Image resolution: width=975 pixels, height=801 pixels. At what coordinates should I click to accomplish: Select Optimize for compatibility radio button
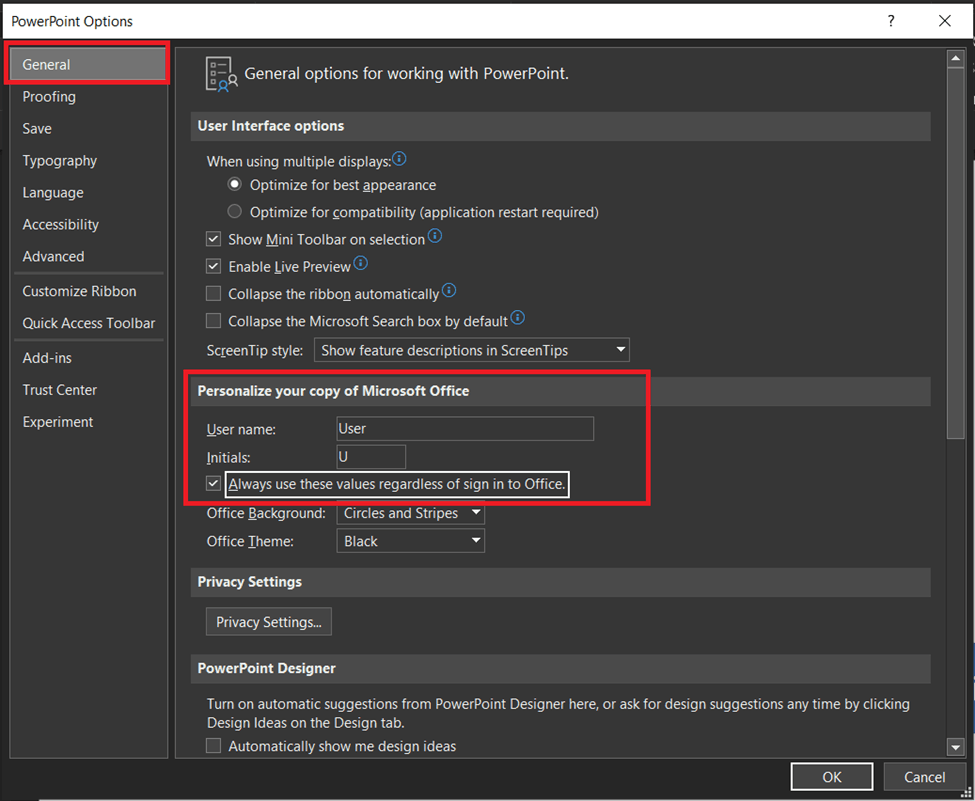point(234,211)
